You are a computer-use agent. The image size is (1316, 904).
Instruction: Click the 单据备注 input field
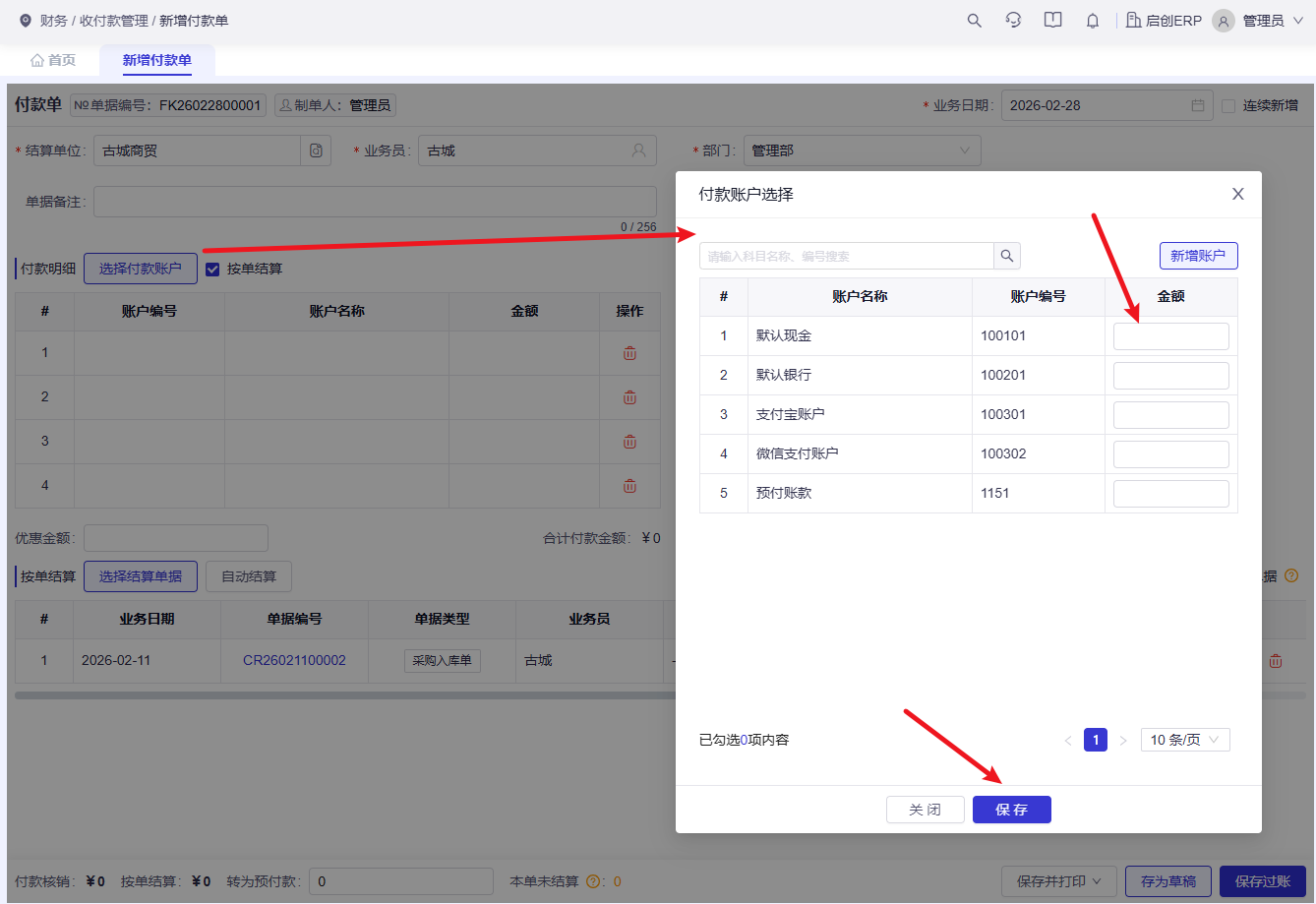pos(375,202)
